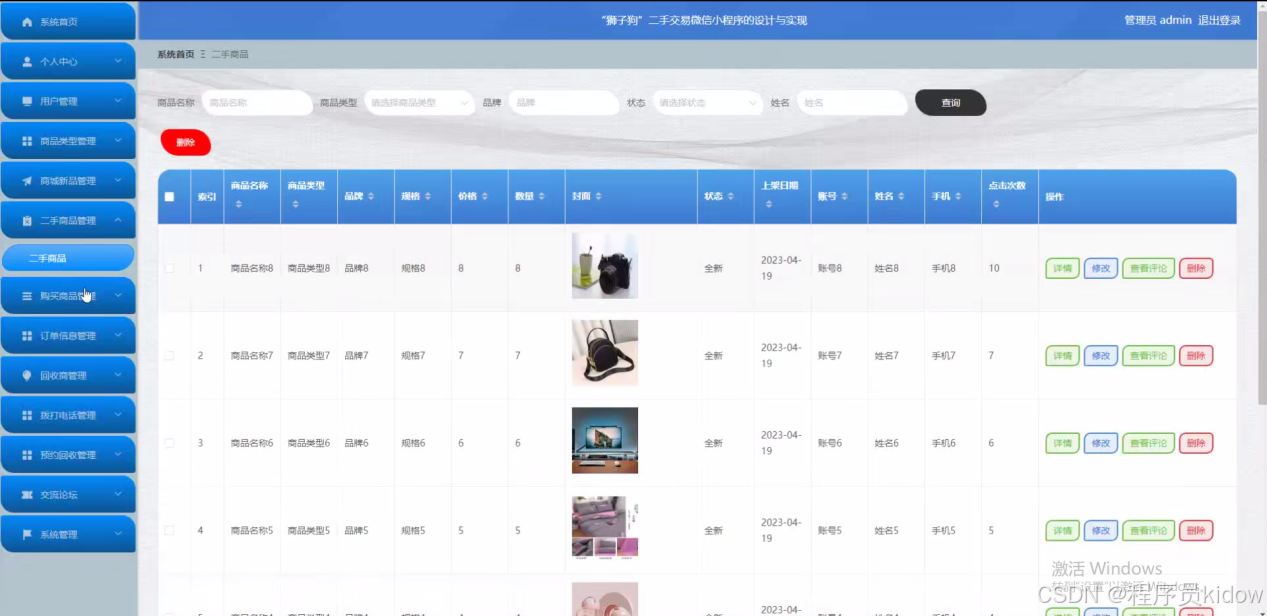Open the camera cover image of 商品名称8
This screenshot has height=616, width=1267.
[x=605, y=265]
